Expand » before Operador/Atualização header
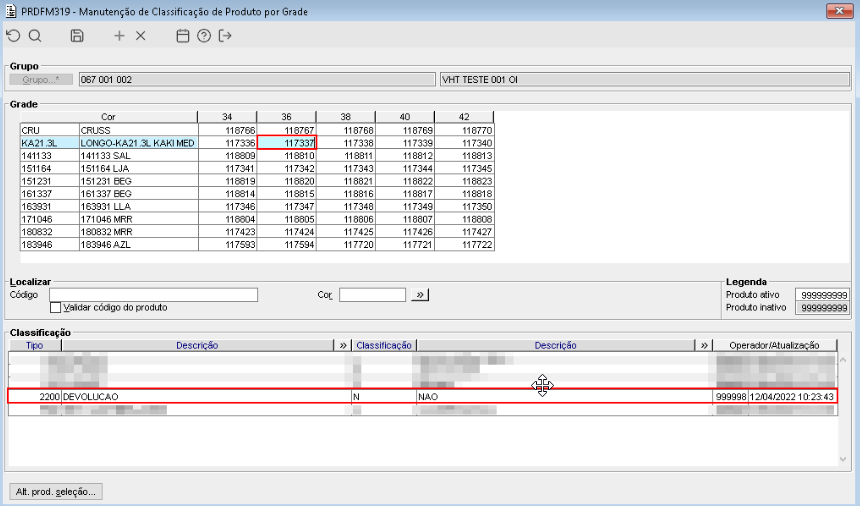The height and width of the screenshot is (506, 860). pyautogui.click(x=704, y=345)
